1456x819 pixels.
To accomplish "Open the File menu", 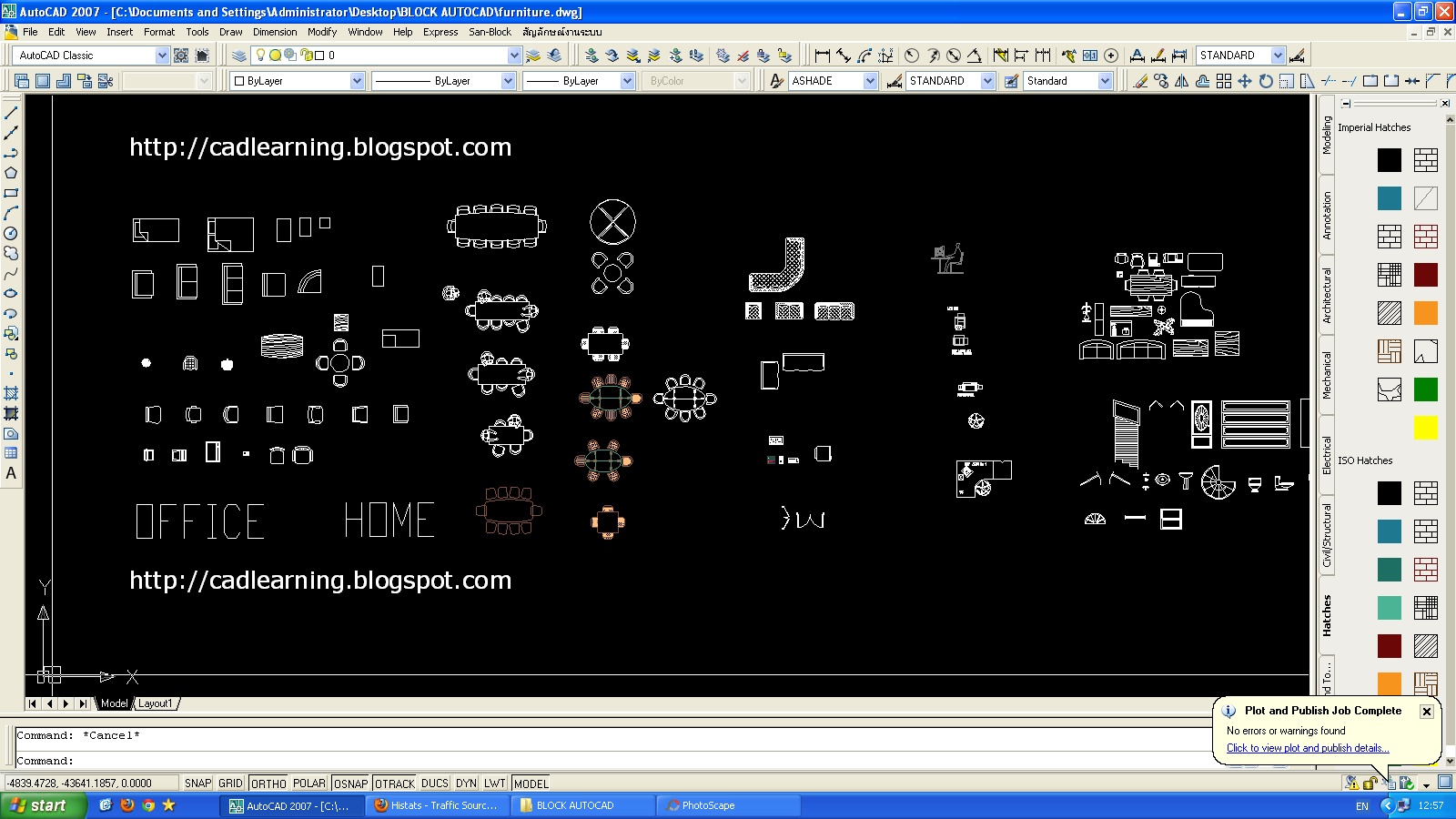I will point(30,32).
